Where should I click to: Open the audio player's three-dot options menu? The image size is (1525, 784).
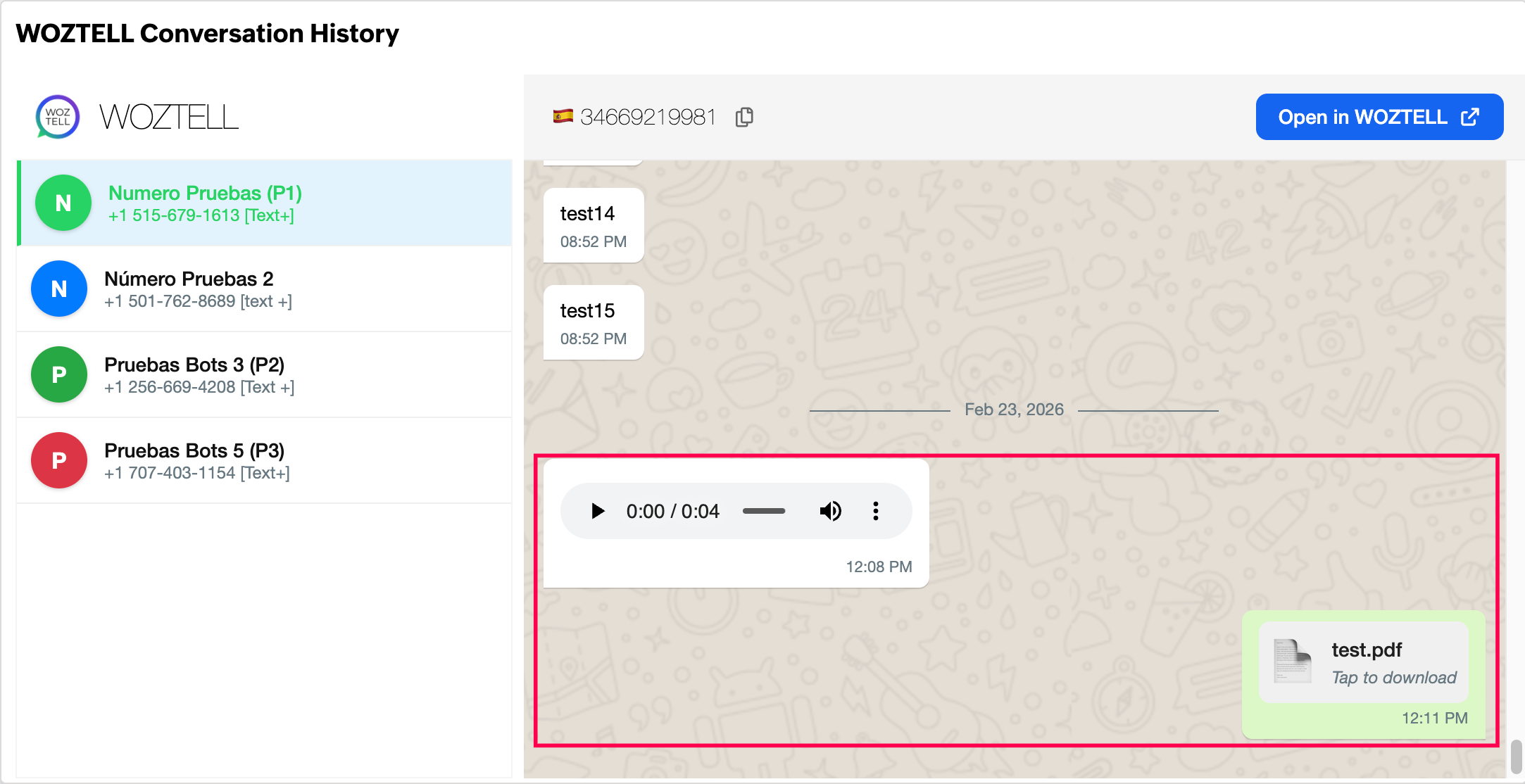point(876,511)
